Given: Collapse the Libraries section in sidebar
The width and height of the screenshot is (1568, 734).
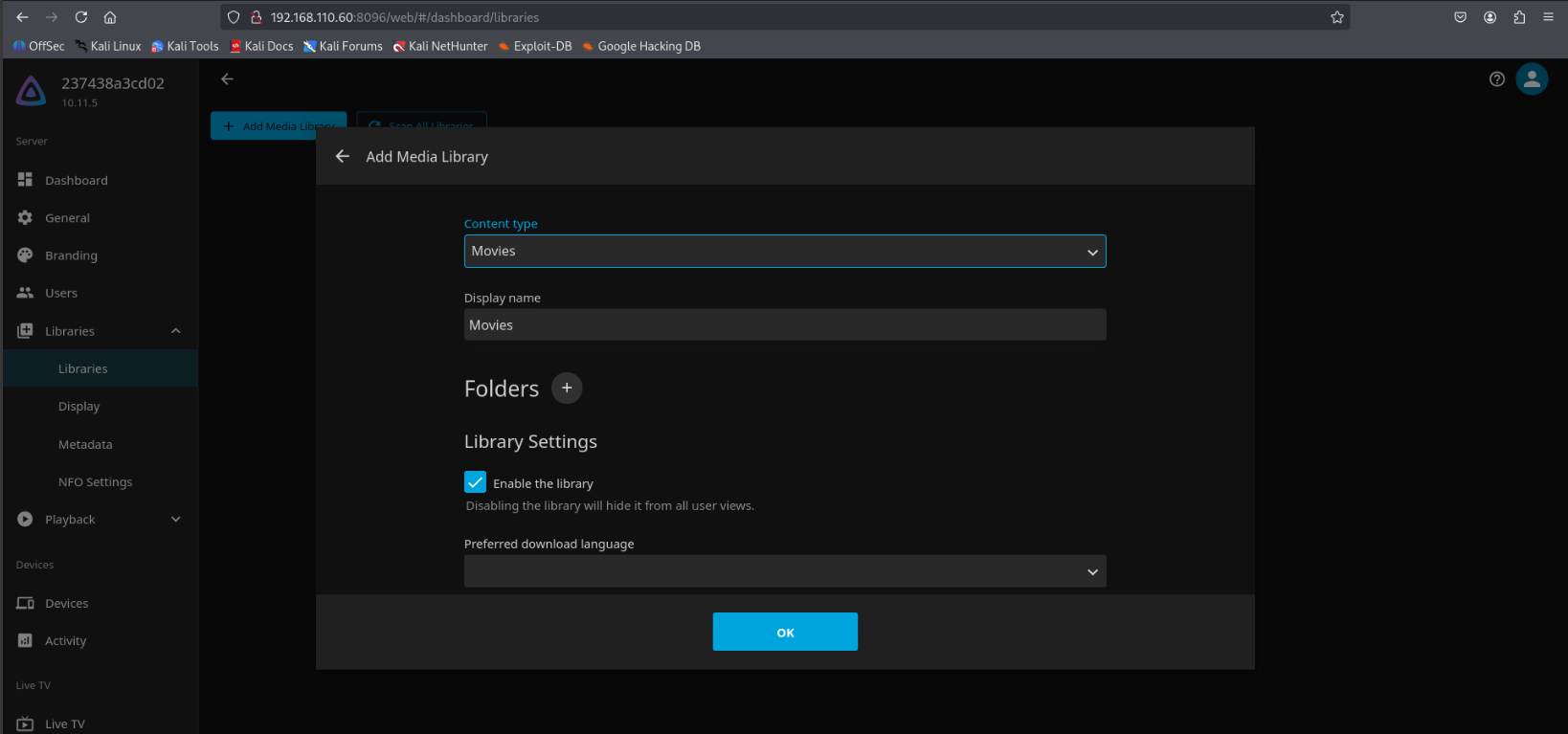Looking at the screenshot, I should tap(175, 331).
